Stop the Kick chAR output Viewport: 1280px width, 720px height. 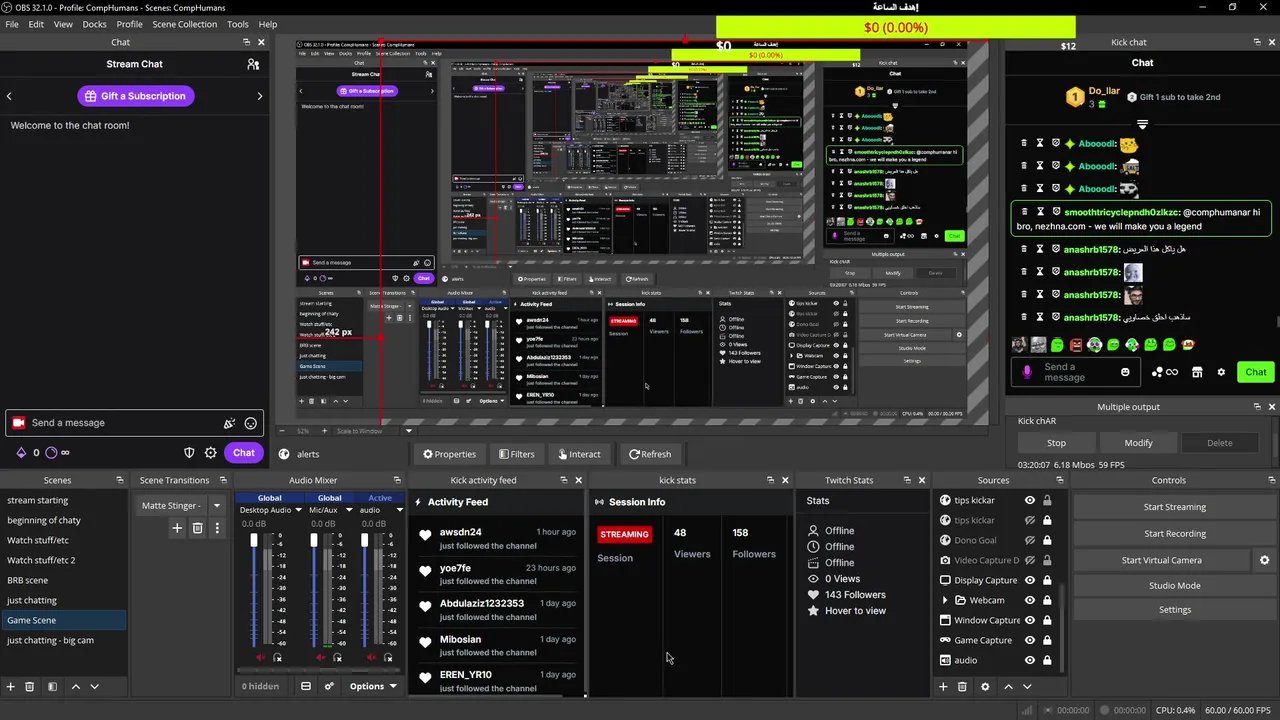click(1056, 443)
